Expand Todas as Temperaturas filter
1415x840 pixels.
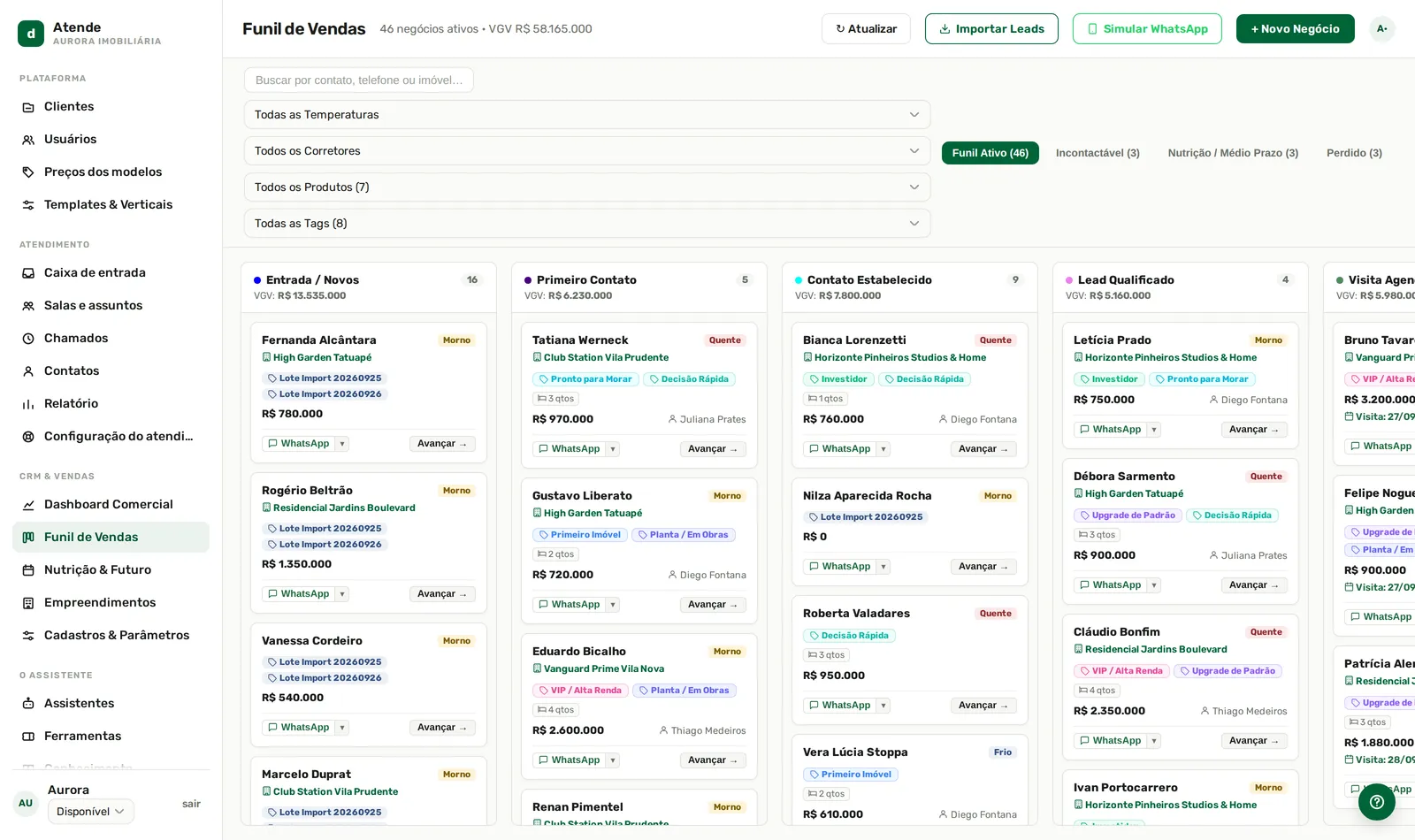[x=587, y=115]
